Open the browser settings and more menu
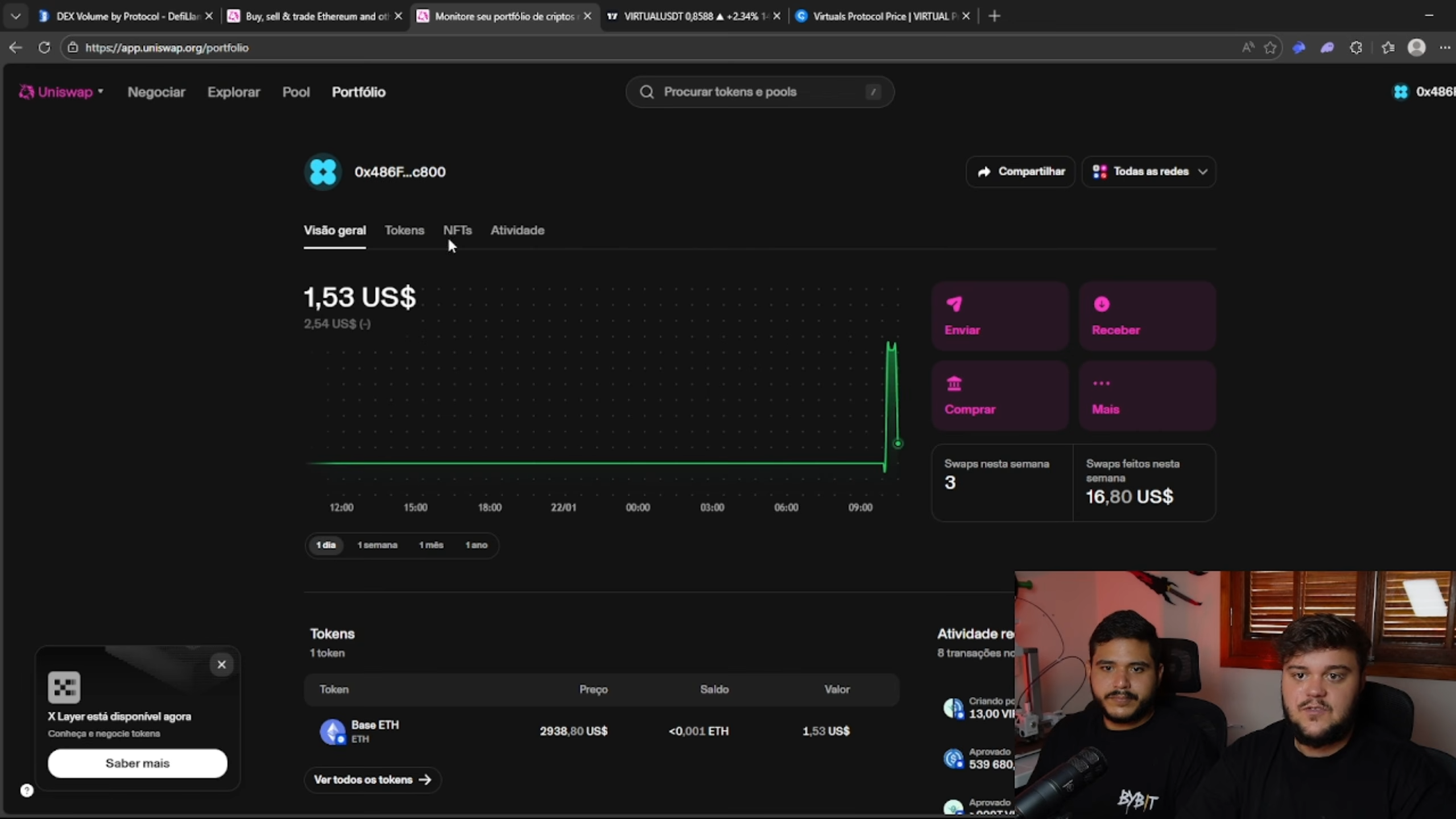This screenshot has width=1456, height=819. (1445, 48)
